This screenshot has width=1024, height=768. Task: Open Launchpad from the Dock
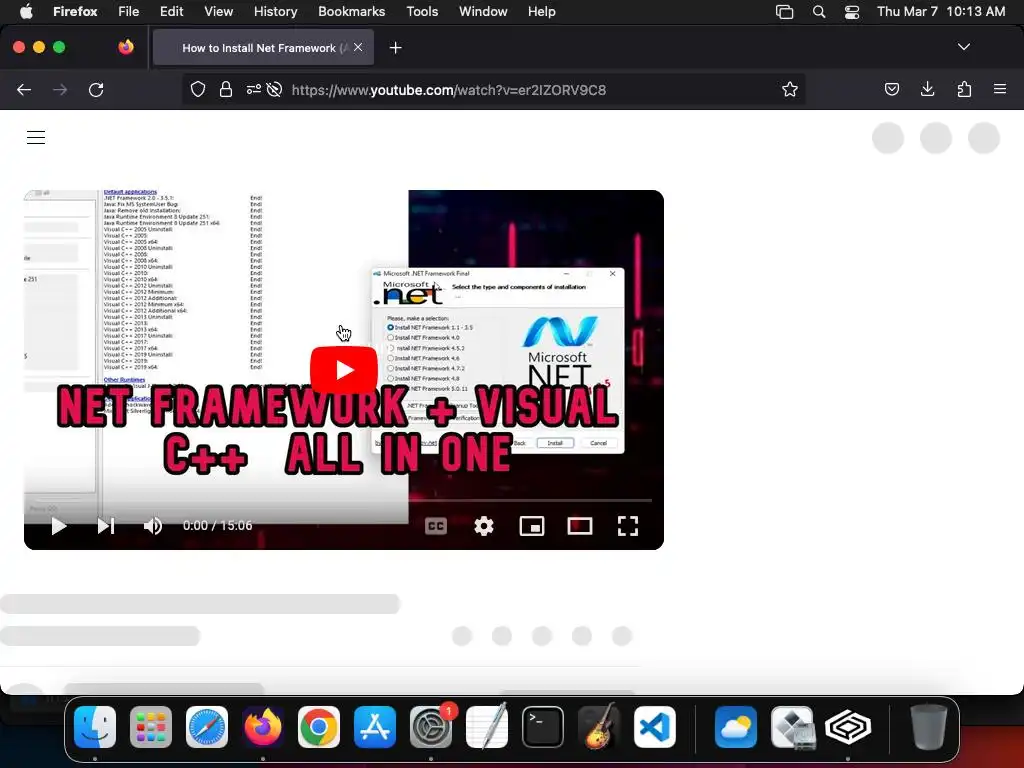pos(151,727)
